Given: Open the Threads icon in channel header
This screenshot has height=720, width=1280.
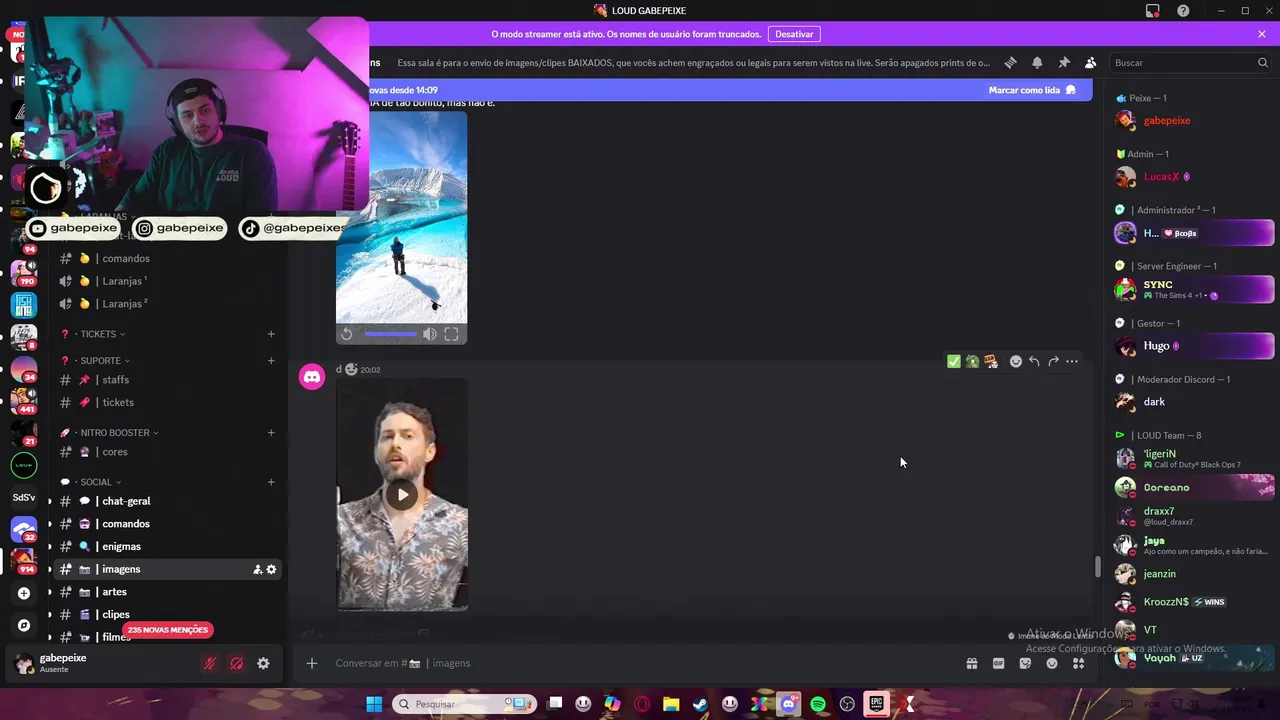Looking at the screenshot, I should click(1010, 62).
